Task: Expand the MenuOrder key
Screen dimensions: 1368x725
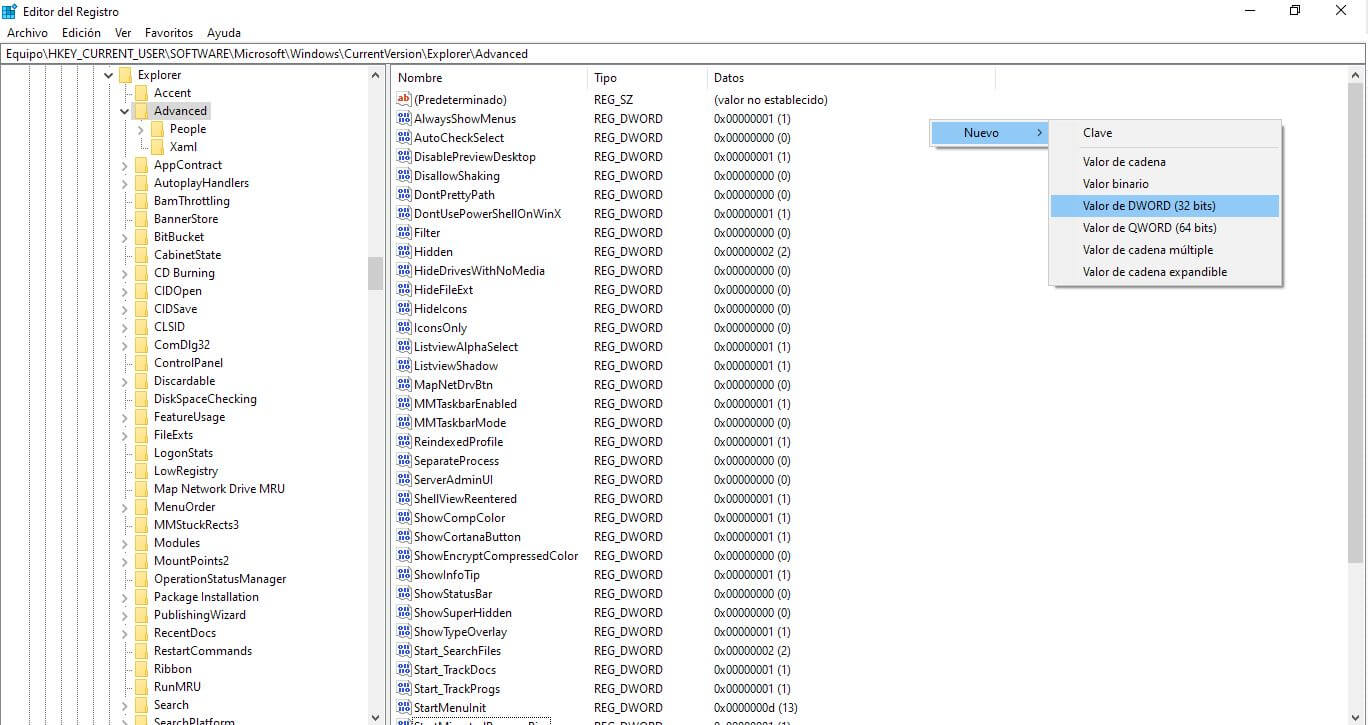Action: click(x=124, y=507)
